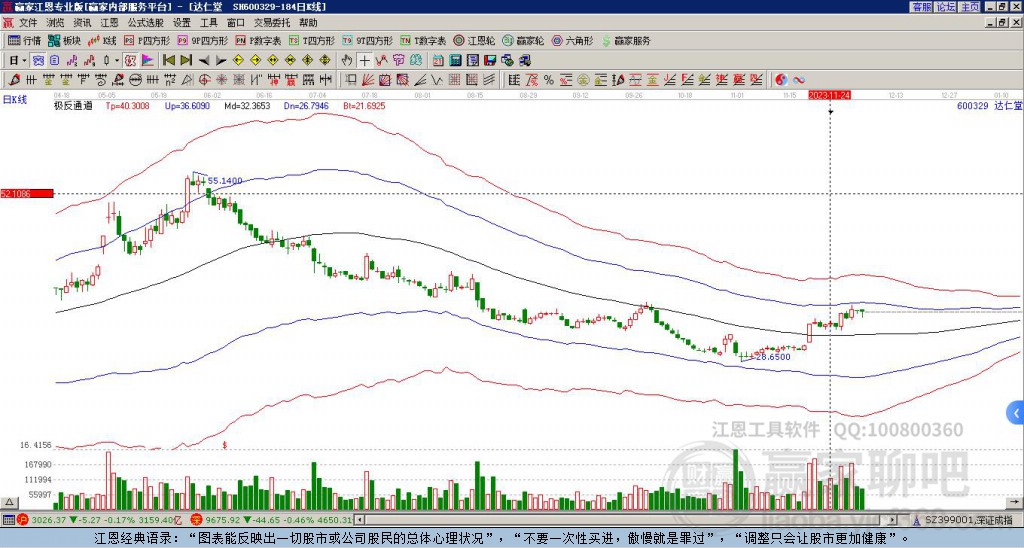The width and height of the screenshot is (1024, 548).
Task: Click the yin-yang ball icon
Action: (781, 80)
